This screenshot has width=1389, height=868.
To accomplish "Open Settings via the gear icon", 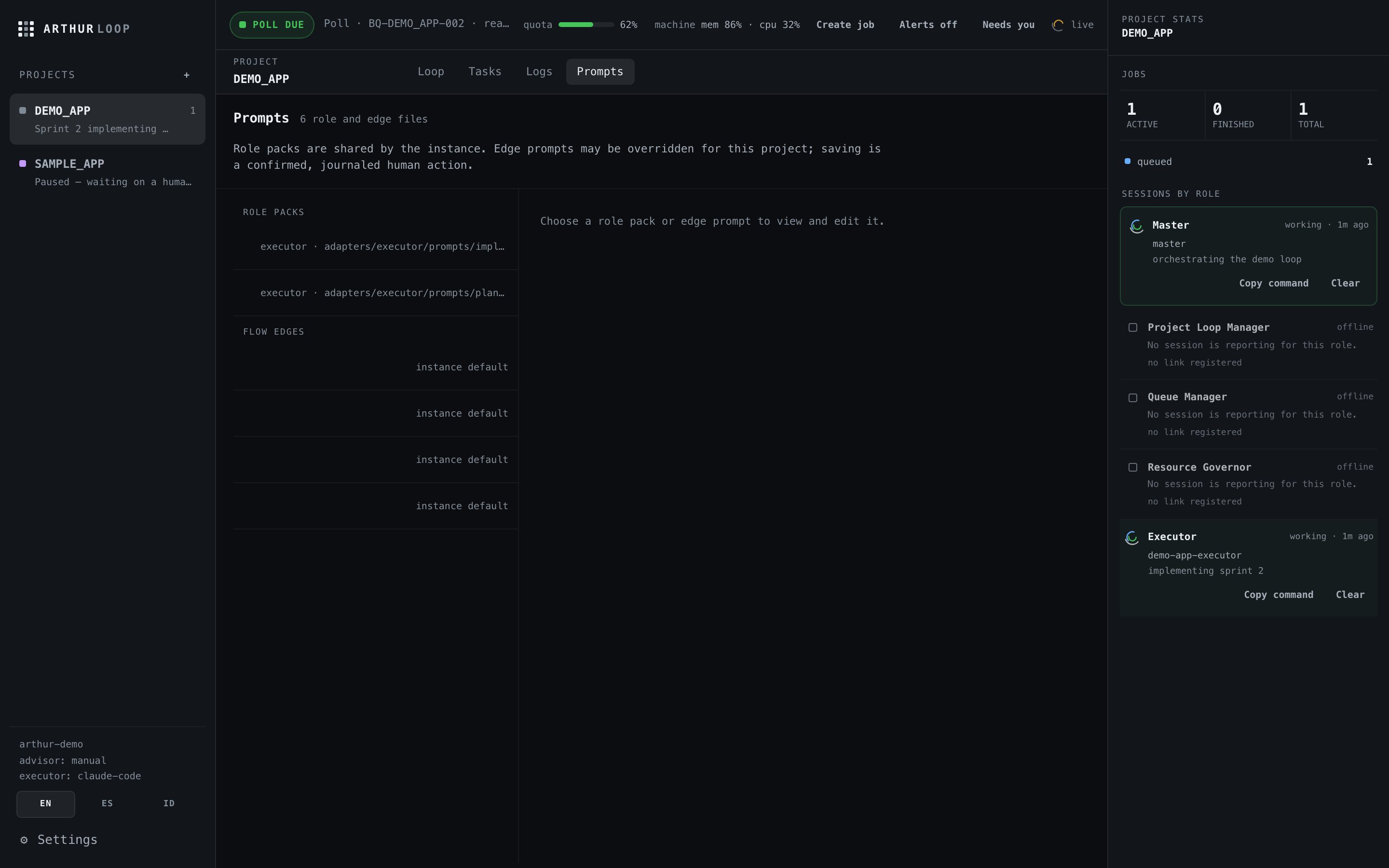I will [x=24, y=840].
